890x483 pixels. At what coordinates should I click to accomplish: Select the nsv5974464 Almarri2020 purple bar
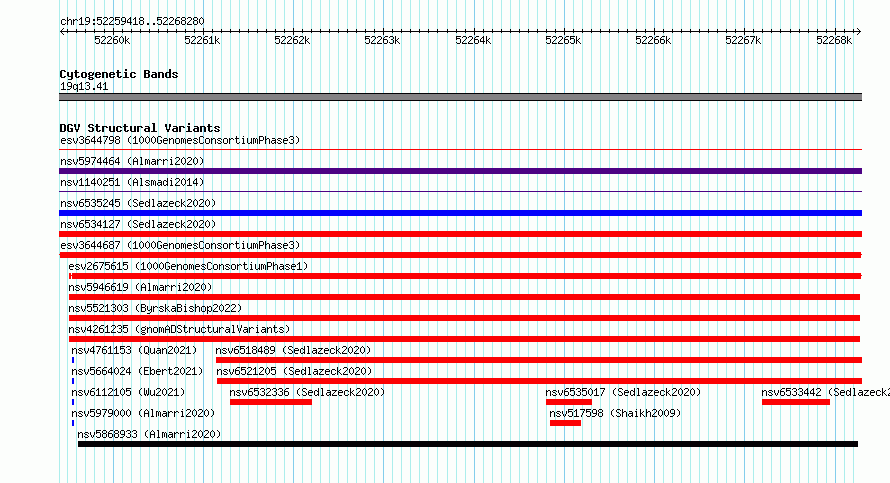click(x=460, y=171)
